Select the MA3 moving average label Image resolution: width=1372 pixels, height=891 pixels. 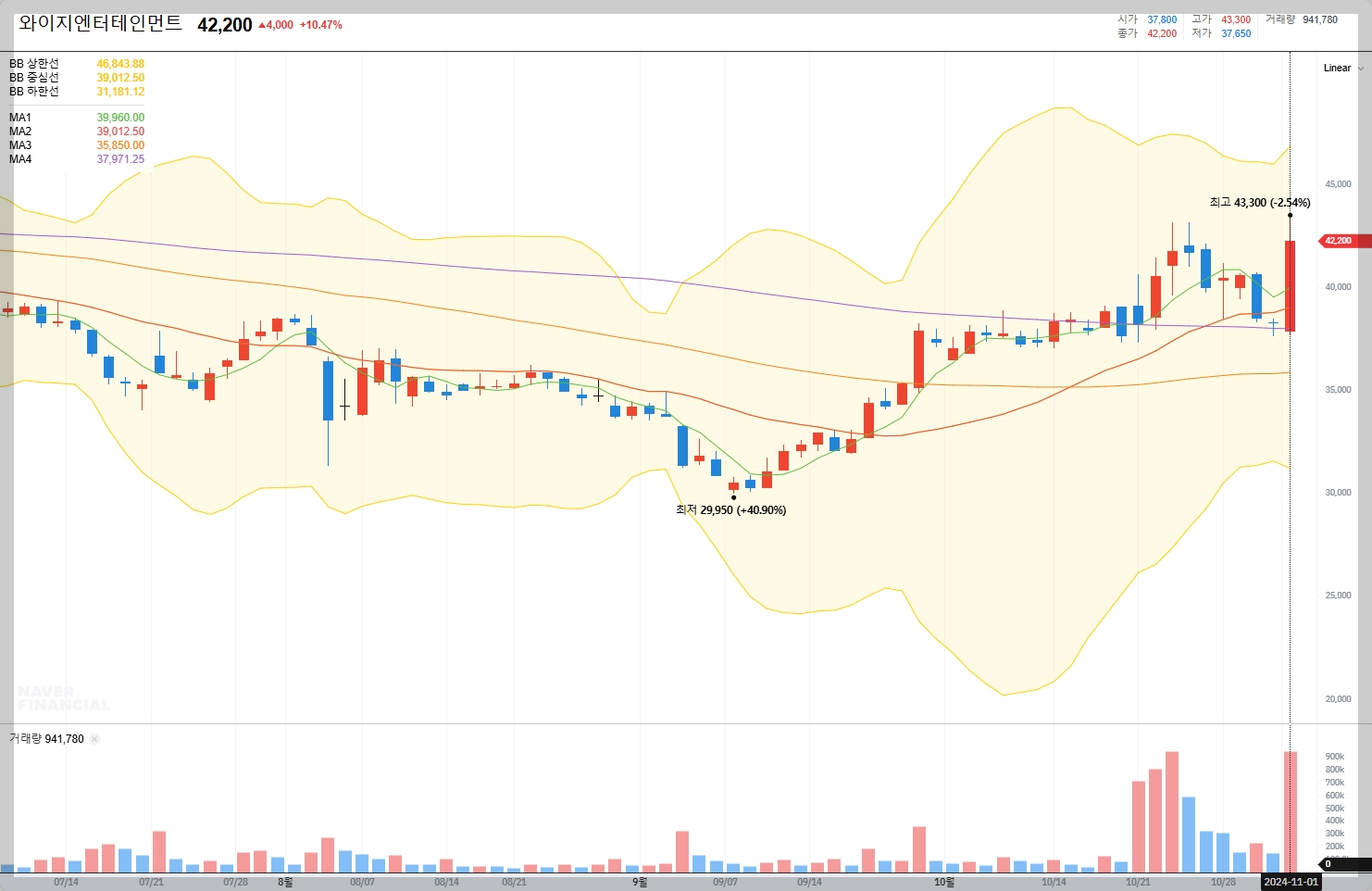click(x=20, y=145)
